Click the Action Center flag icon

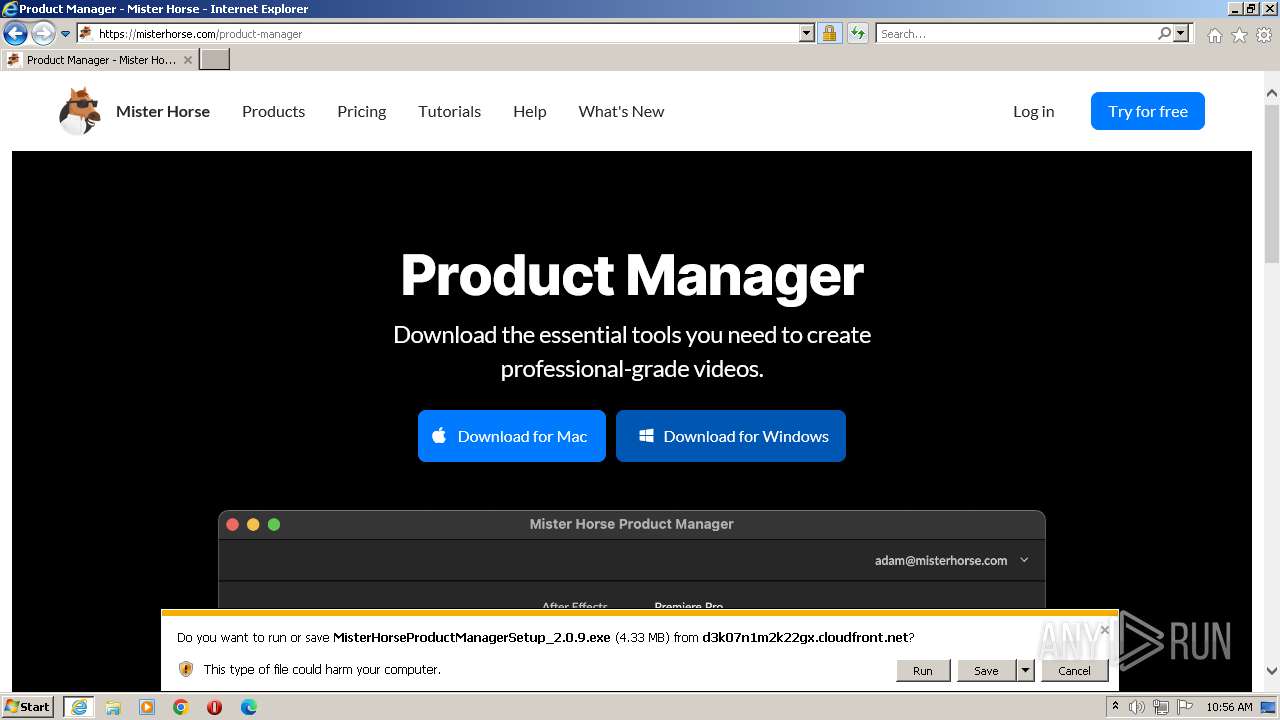pyautogui.click(x=1184, y=707)
